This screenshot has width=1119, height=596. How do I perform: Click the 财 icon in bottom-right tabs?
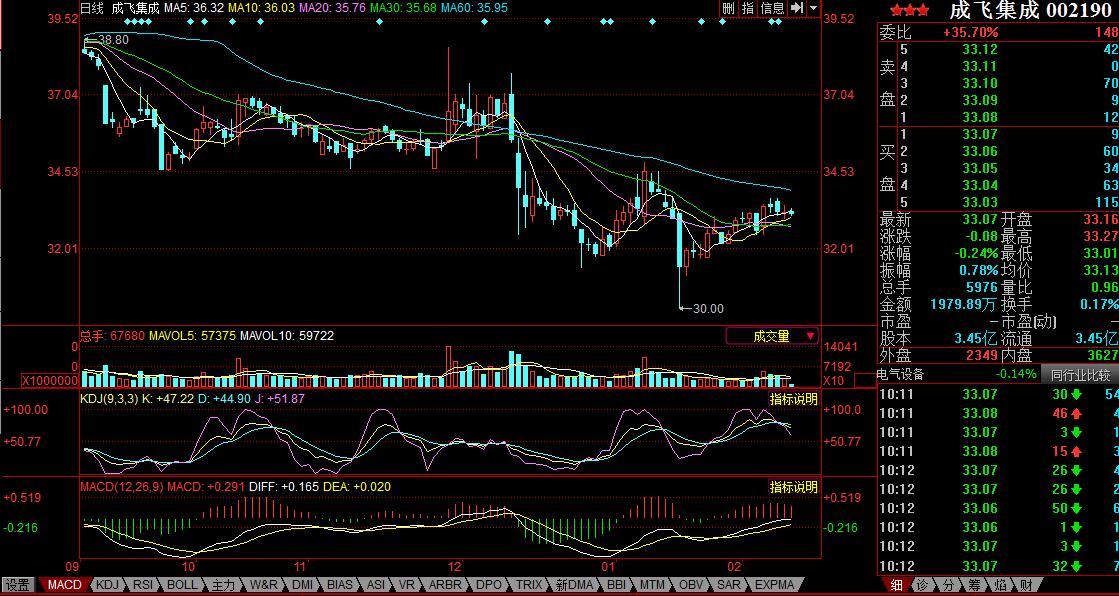(1024, 585)
